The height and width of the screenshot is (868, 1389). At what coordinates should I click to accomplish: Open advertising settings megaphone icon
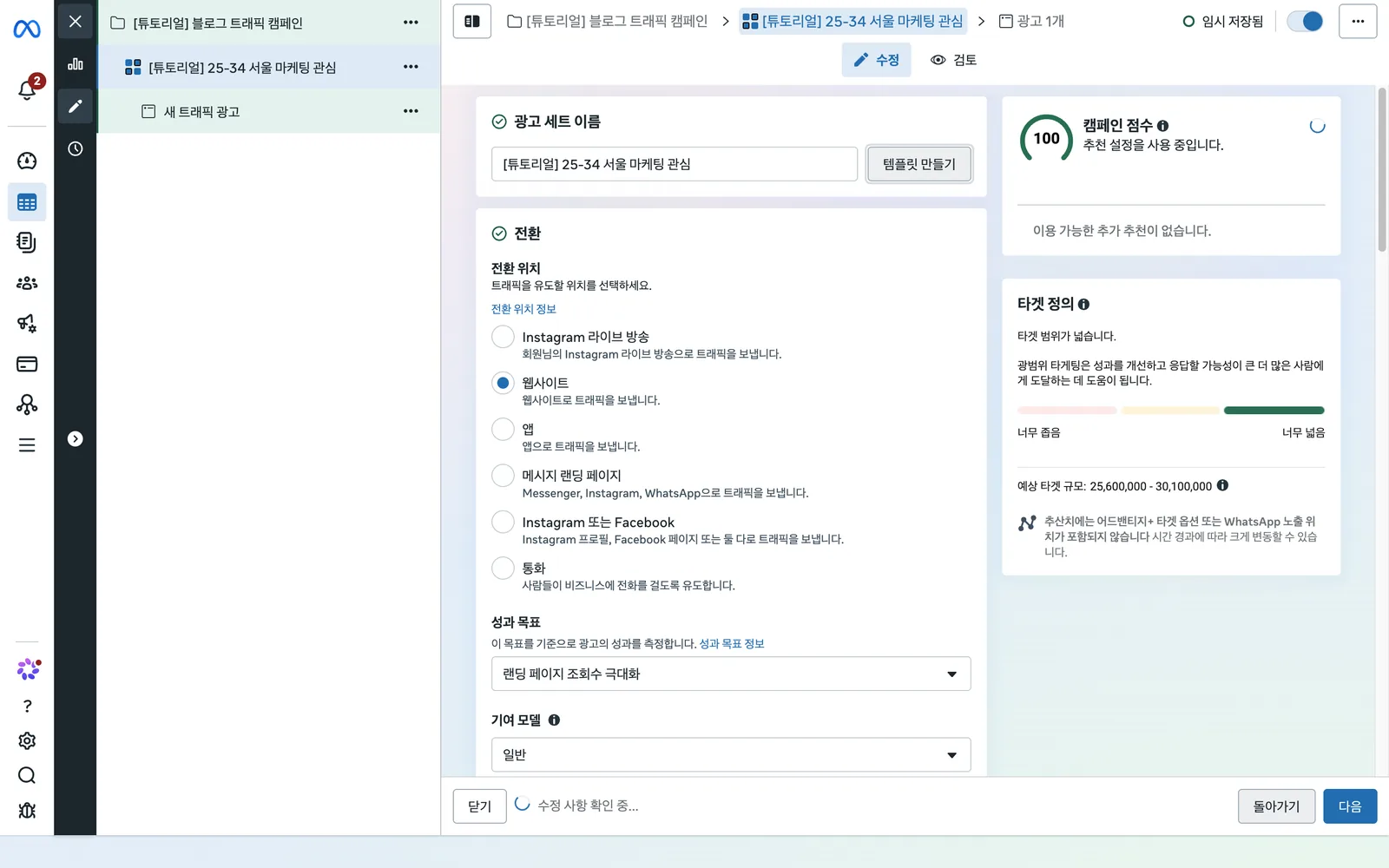pos(27,323)
